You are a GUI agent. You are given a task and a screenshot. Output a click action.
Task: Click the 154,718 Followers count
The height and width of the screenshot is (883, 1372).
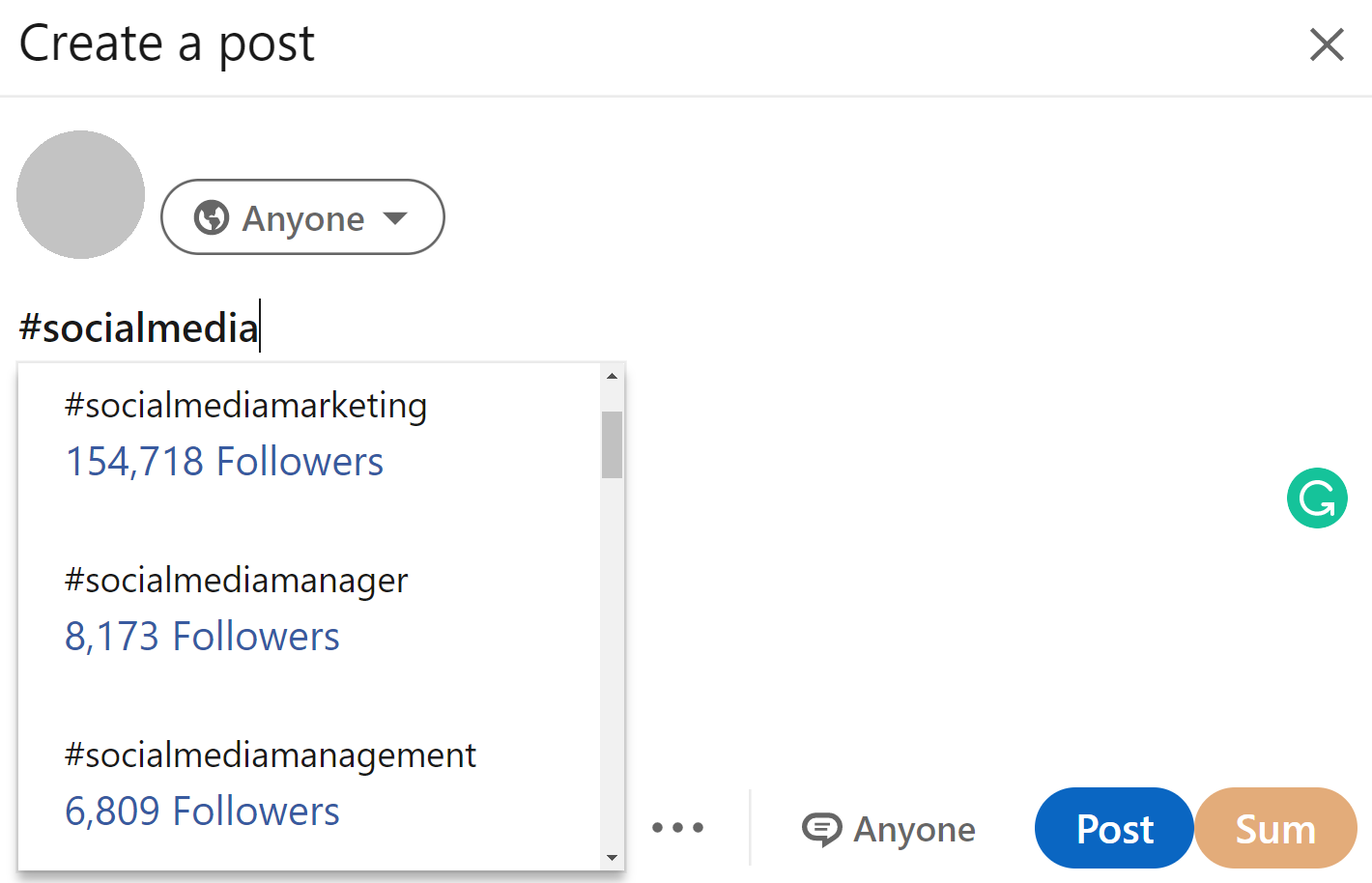coord(224,462)
